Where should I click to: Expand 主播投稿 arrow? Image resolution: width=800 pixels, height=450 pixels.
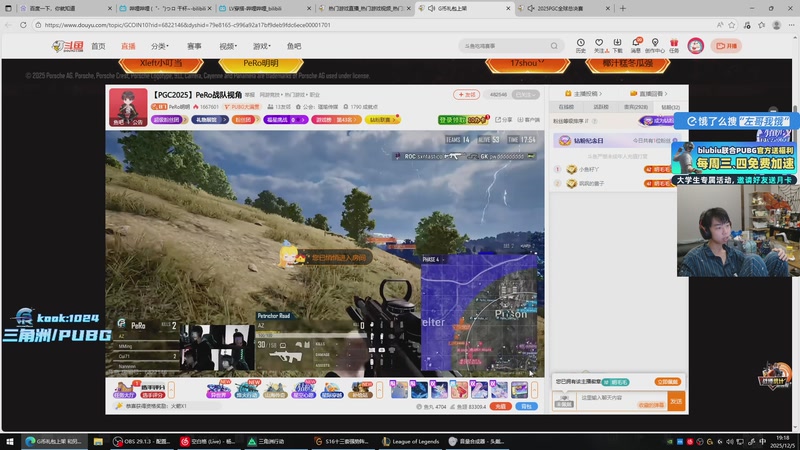coord(601,93)
